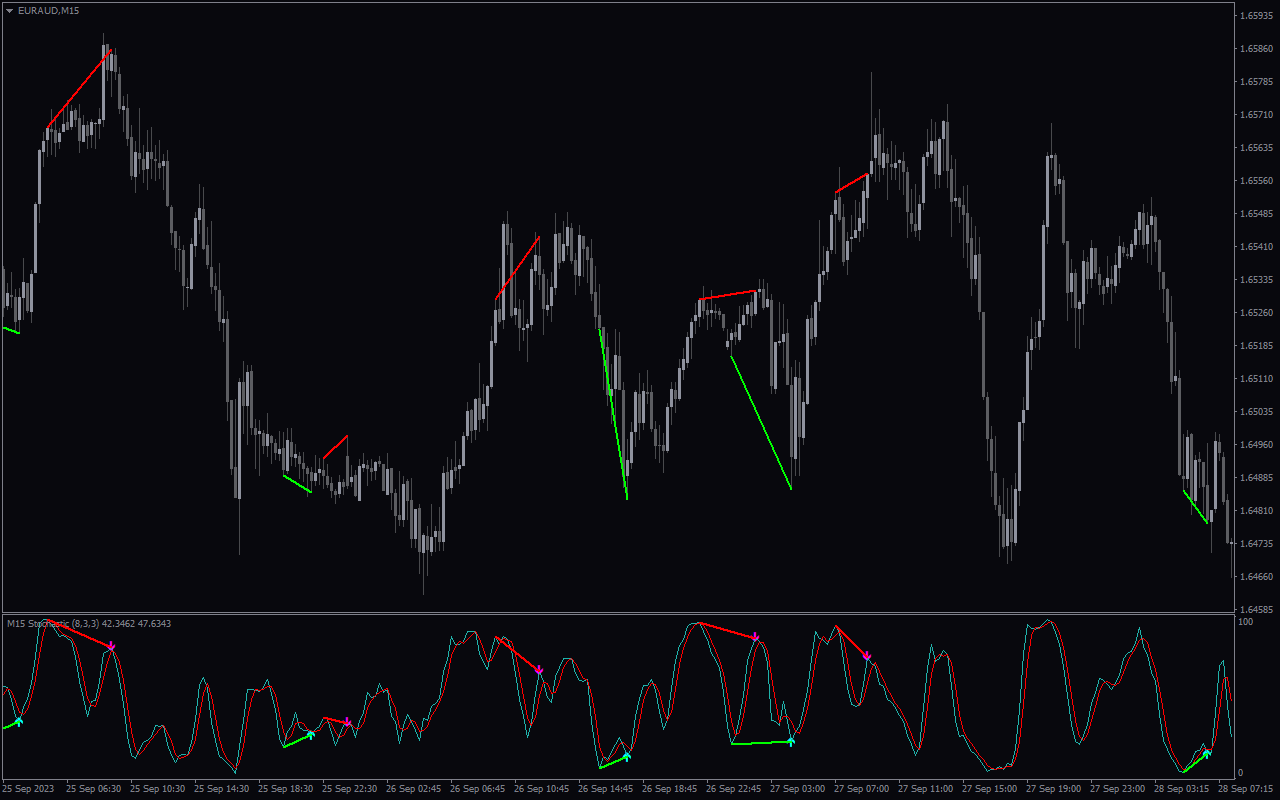Select the flat green stochastic line ending above 27 Sep 03:00
This screenshot has height=800, width=1280.
pyautogui.click(x=761, y=743)
